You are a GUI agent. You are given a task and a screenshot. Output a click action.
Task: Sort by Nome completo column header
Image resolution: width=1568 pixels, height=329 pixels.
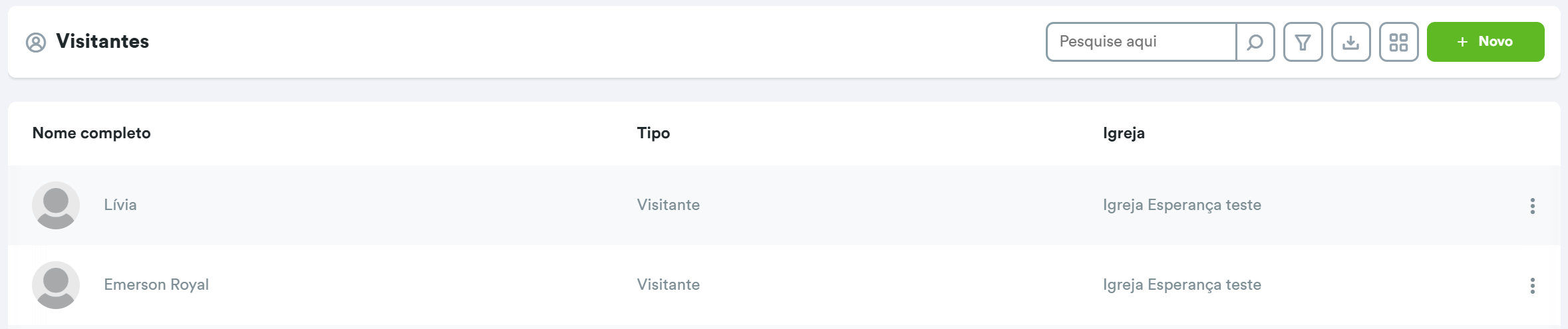(x=91, y=133)
